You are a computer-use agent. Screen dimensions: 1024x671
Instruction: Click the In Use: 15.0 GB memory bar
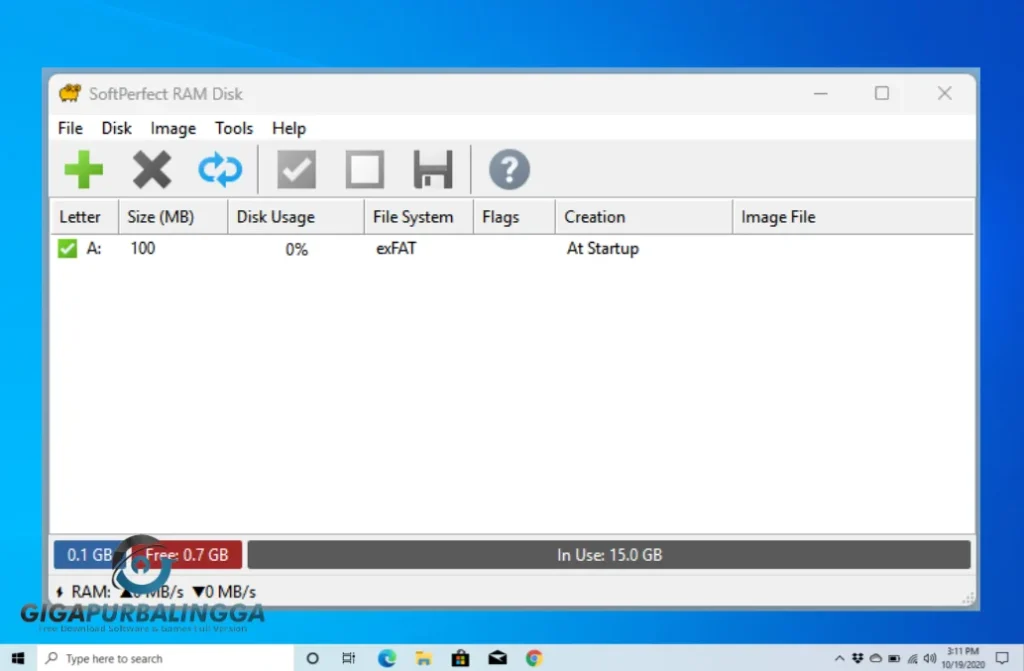610,554
